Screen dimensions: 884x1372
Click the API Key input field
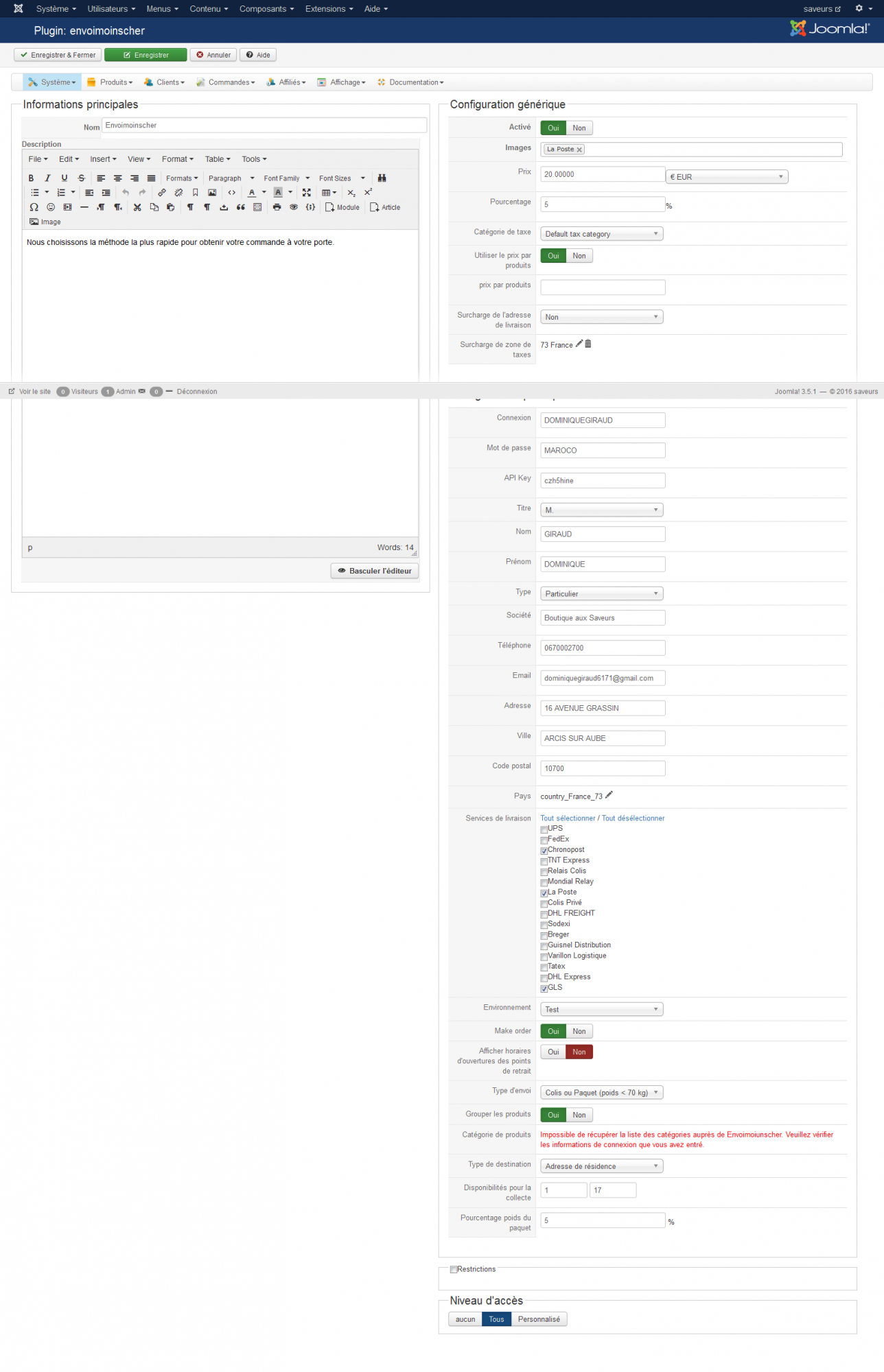point(603,480)
